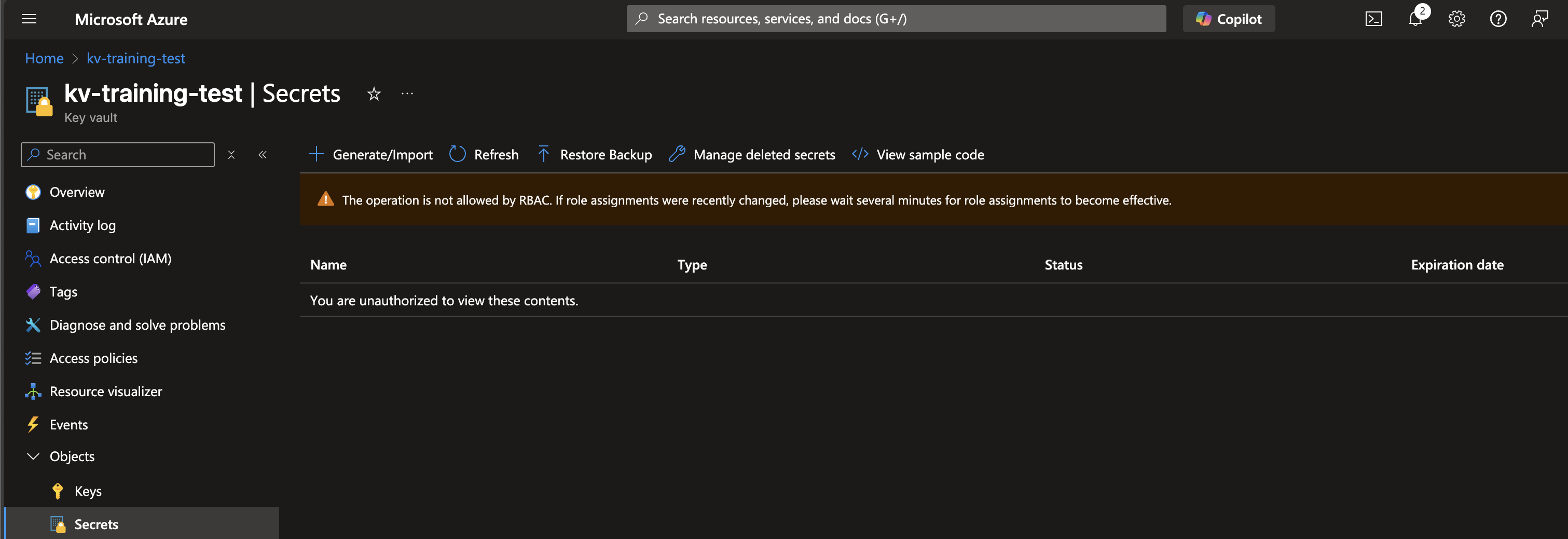Collapse the Objects section
The height and width of the screenshot is (539, 1568).
pyautogui.click(x=33, y=455)
